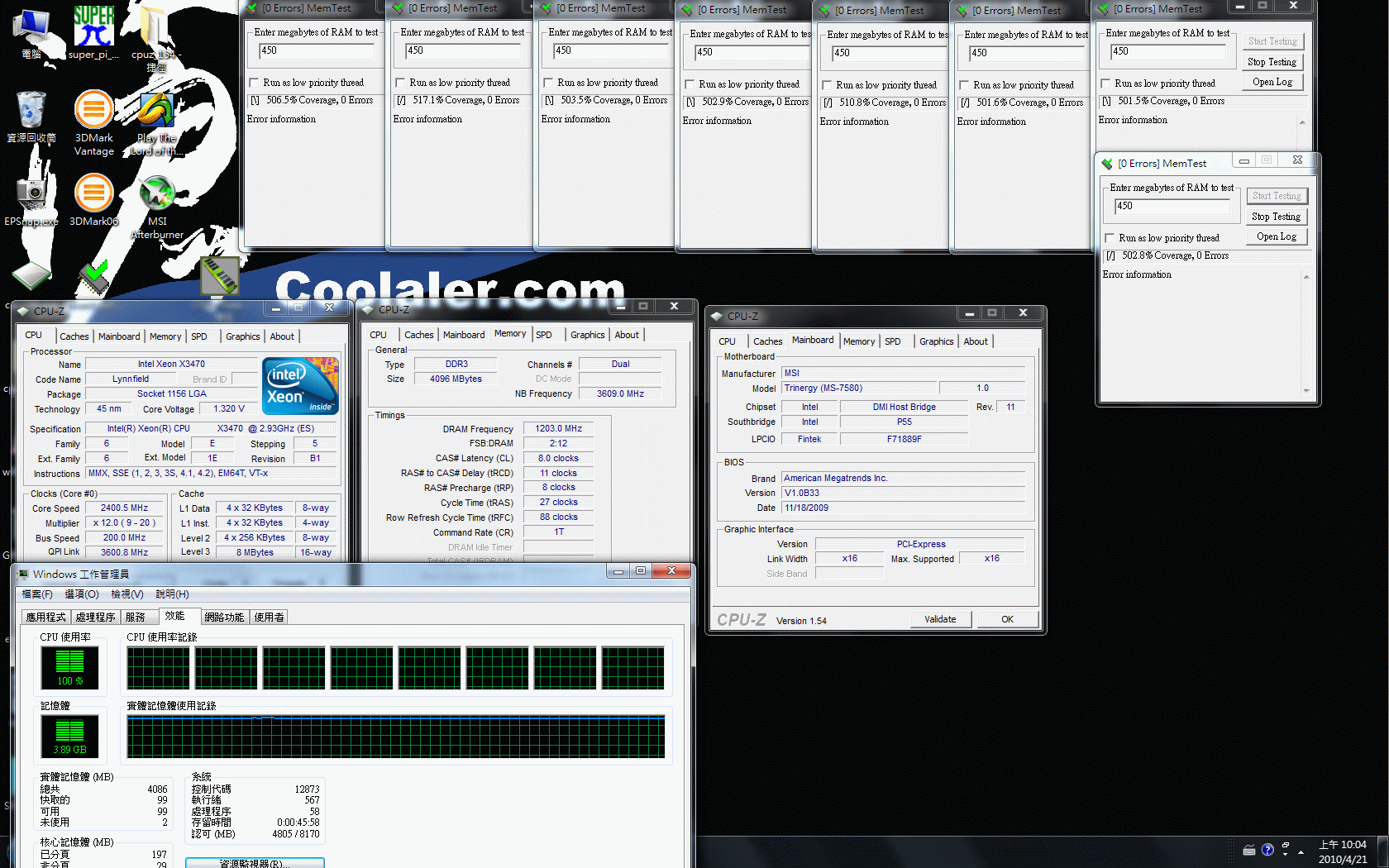Screen dimensions: 1389x868
Task: Select the unlabeled CPU chip desktop icon
Action: [x=31, y=276]
